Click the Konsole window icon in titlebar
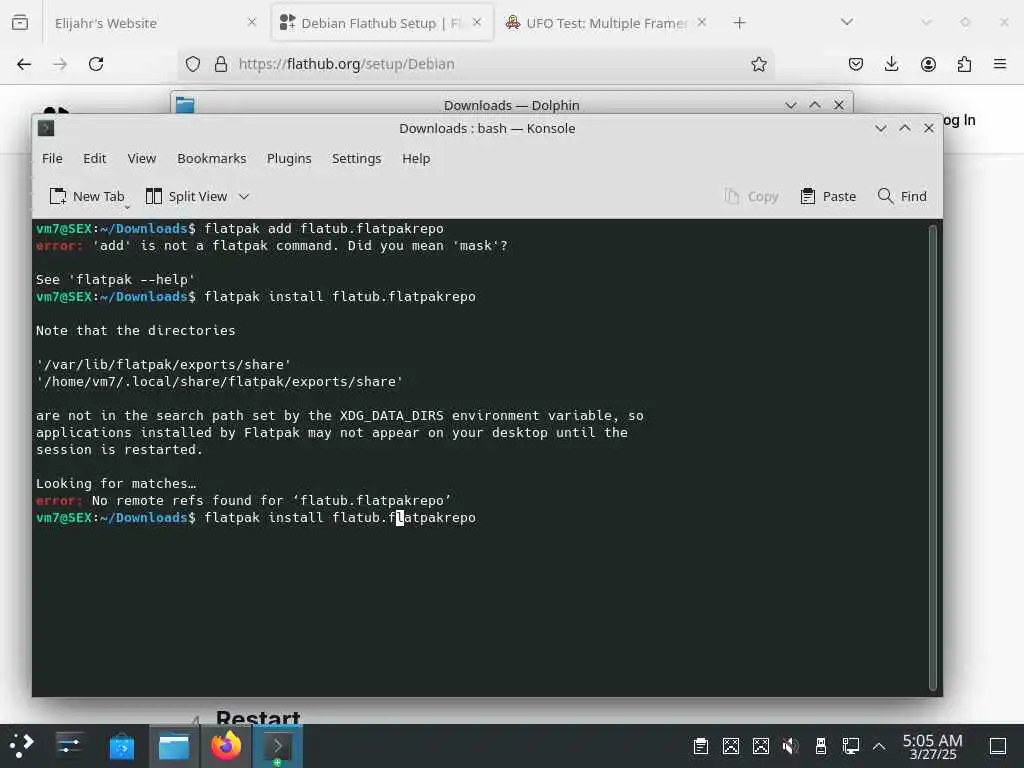The width and height of the screenshot is (1024, 768). coord(46,128)
